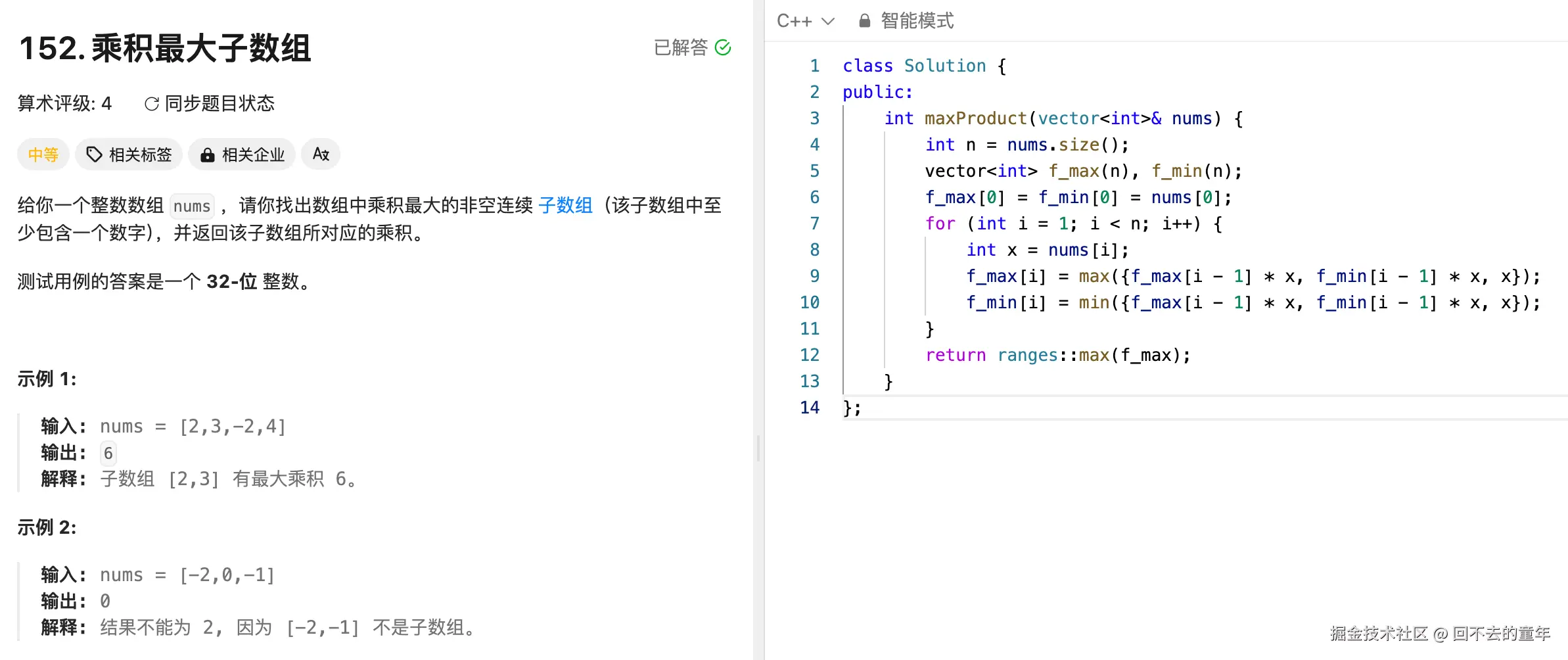Click the refresh icon beside 同步题目状态
The image size is (1568, 660).
(x=151, y=103)
